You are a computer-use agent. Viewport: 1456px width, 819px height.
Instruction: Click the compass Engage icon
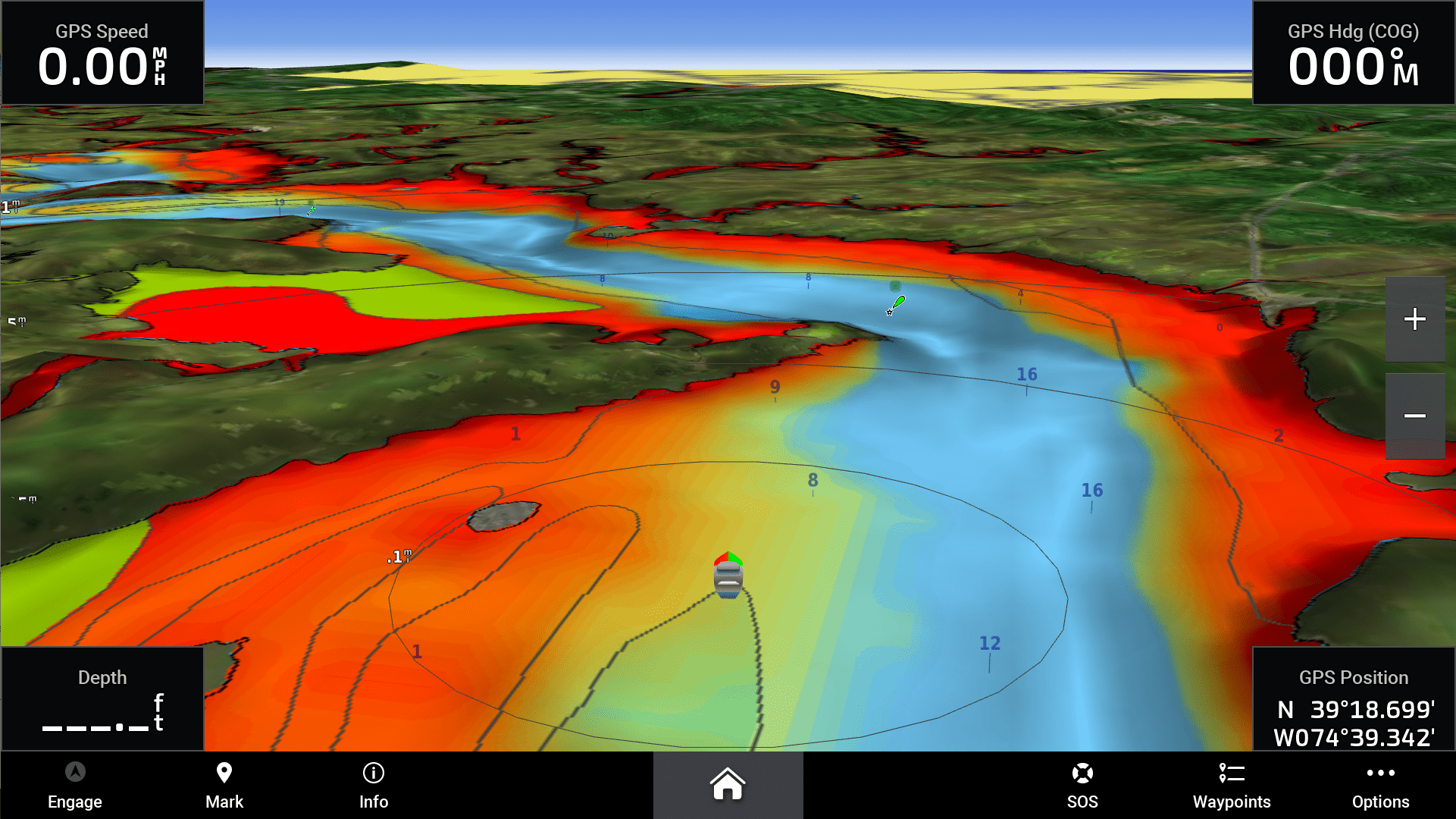tap(74, 773)
